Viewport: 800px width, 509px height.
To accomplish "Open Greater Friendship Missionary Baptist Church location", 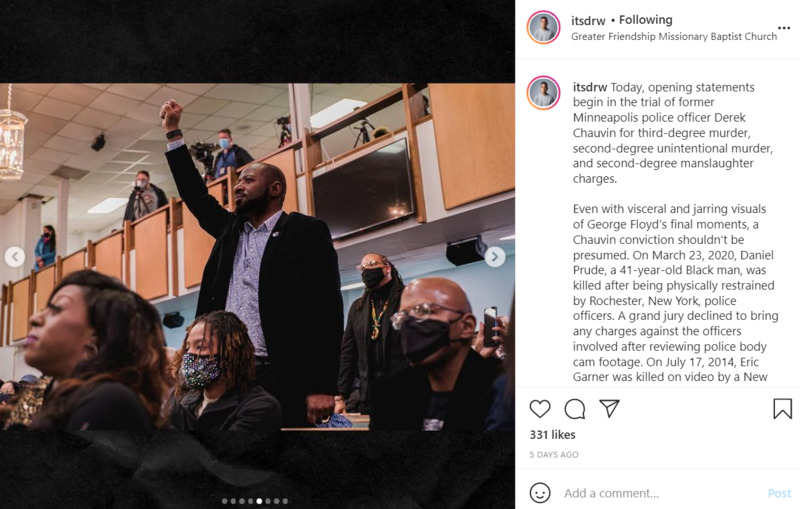I will [x=674, y=37].
